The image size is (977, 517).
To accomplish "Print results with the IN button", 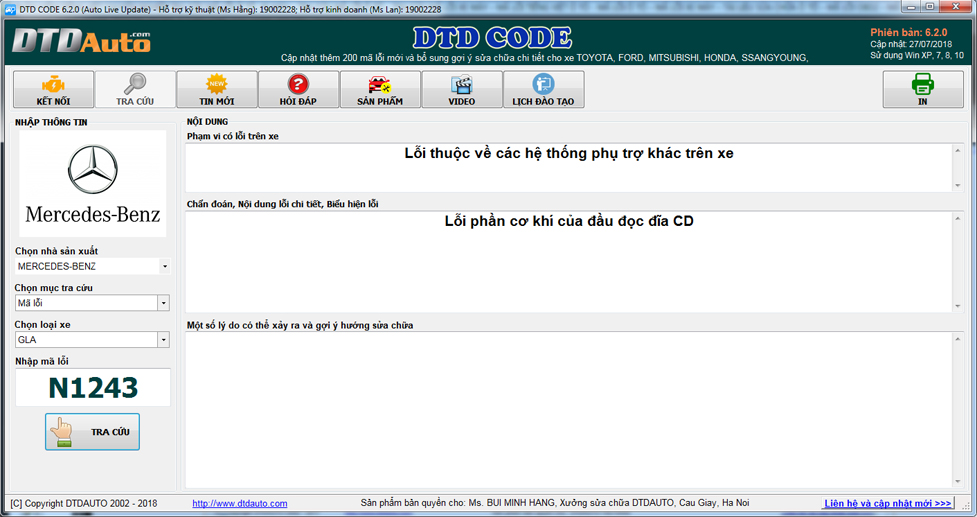I will coord(923,90).
